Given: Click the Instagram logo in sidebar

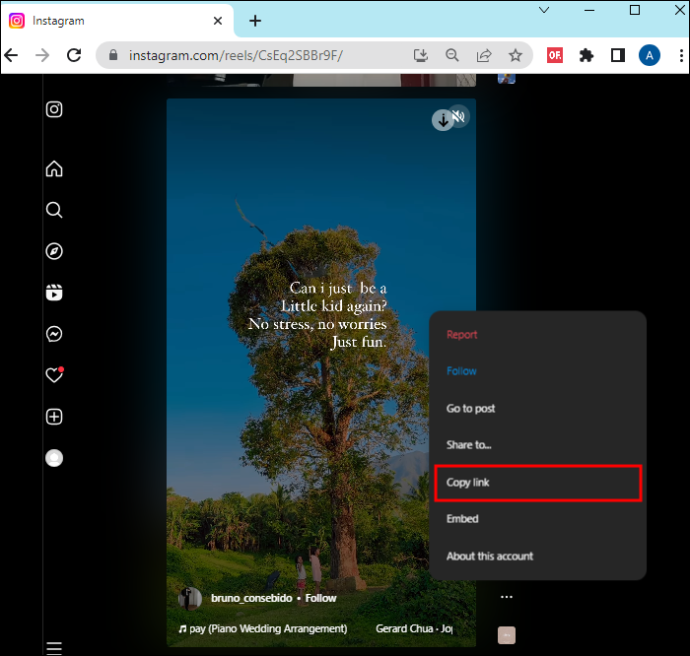Looking at the screenshot, I should (x=54, y=109).
